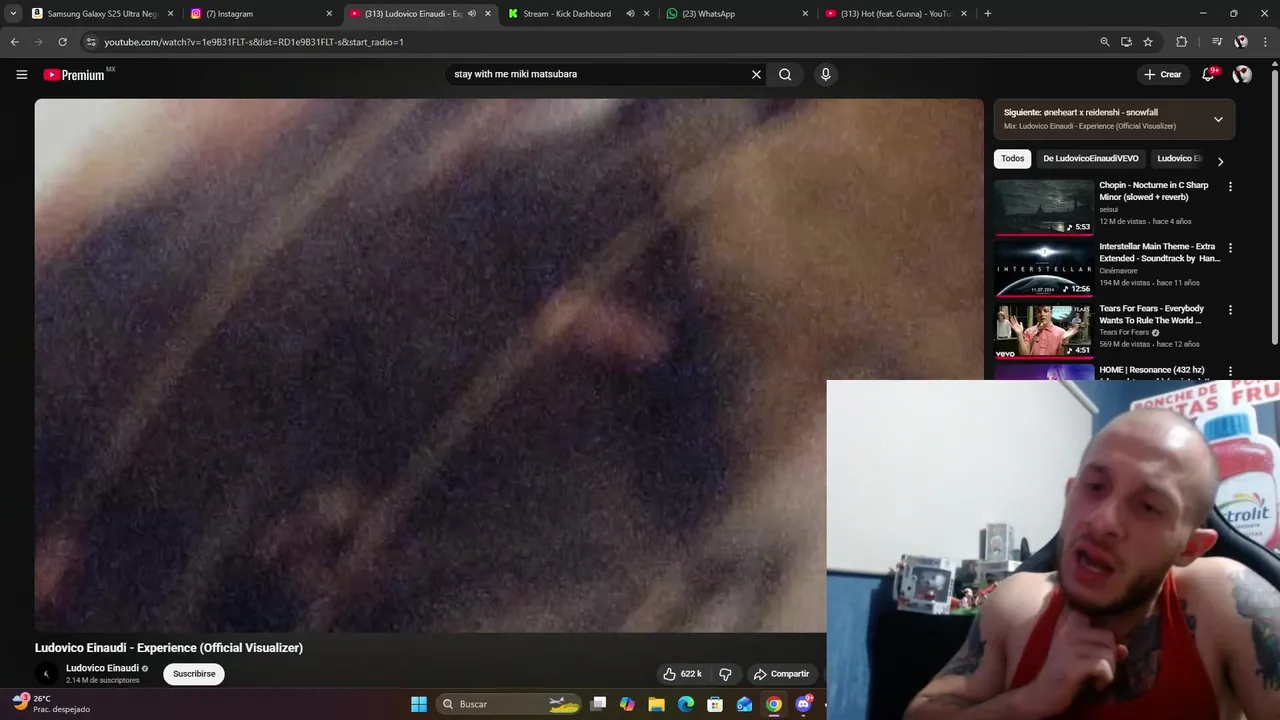Open options for Interstellar Main Theme video
The height and width of the screenshot is (720, 1280).
tap(1230, 248)
